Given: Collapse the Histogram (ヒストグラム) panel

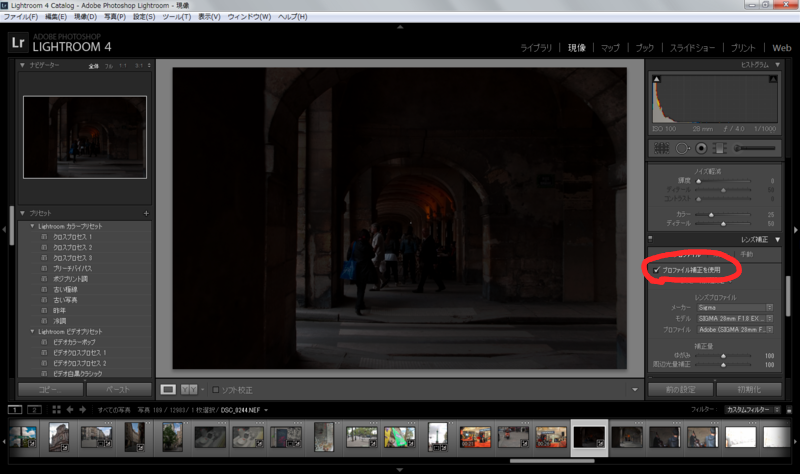Looking at the screenshot, I should (x=778, y=65).
